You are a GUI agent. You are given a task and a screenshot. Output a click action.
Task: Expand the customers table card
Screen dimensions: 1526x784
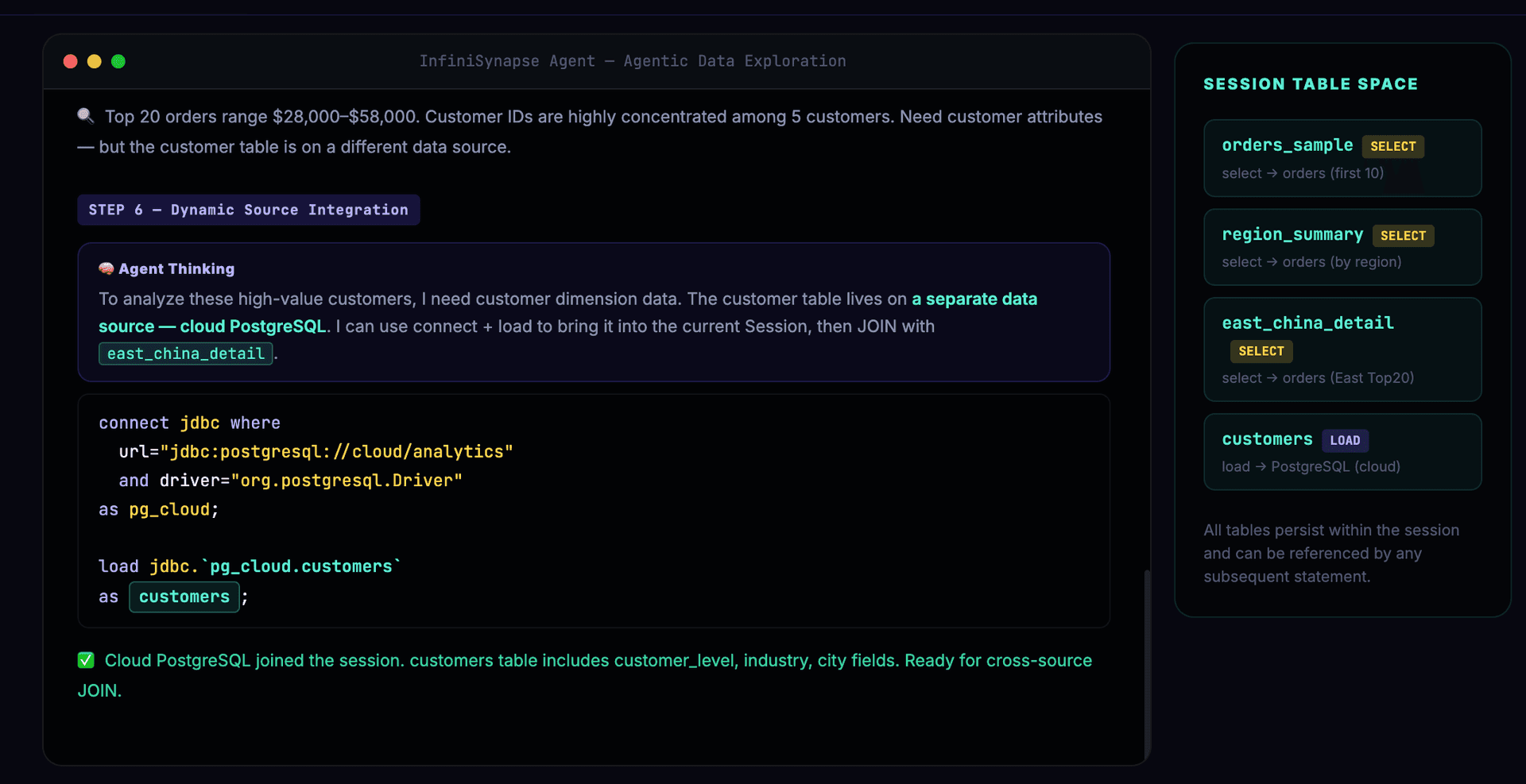[1342, 452]
